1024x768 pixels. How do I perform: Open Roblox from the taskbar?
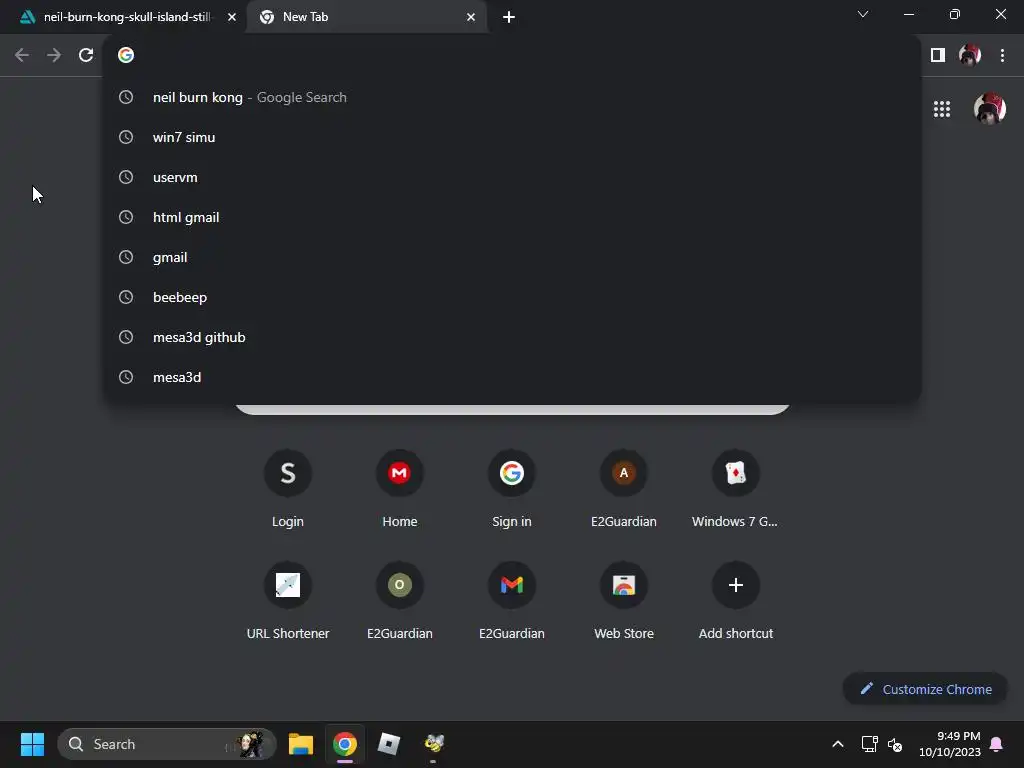[x=389, y=744]
